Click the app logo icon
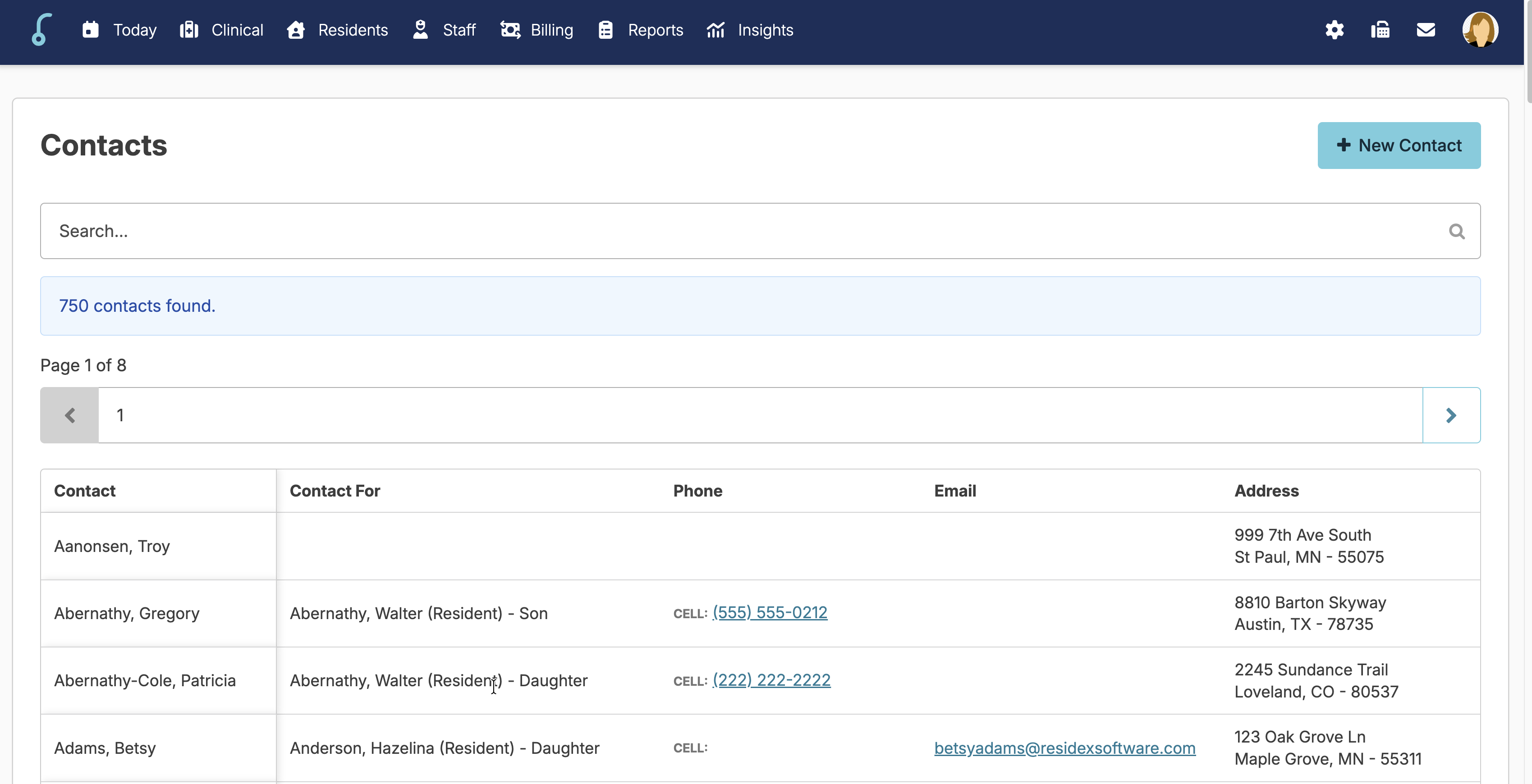Image resolution: width=1532 pixels, height=784 pixels. click(41, 30)
